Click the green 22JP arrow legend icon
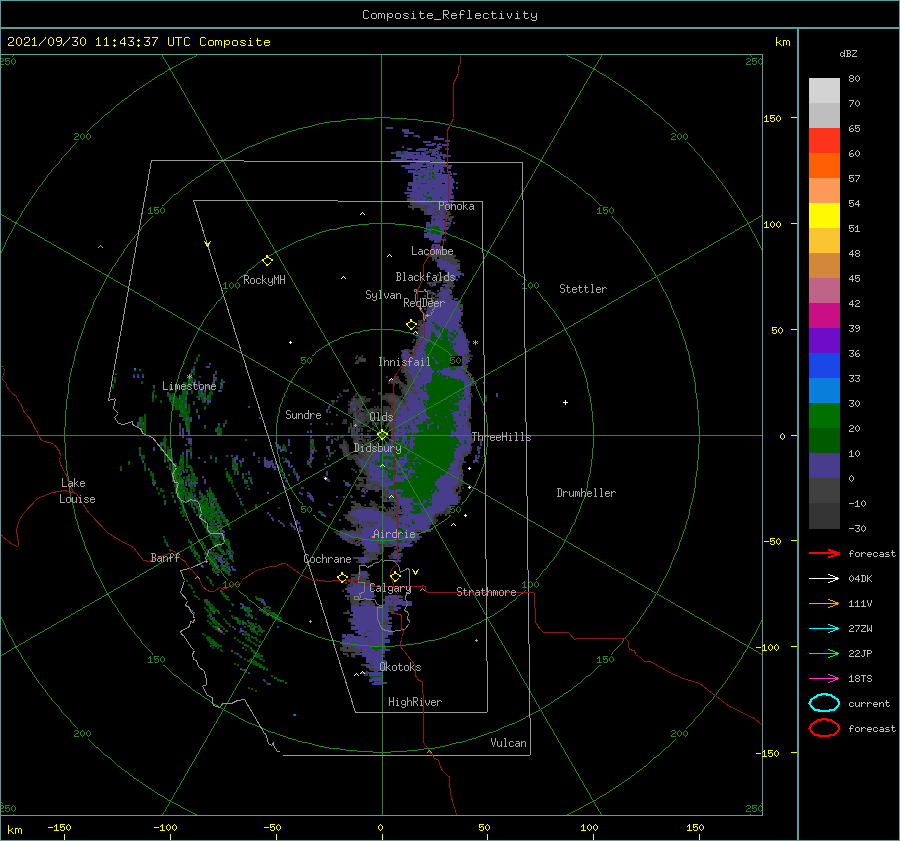The width and height of the screenshot is (900, 841). pos(824,653)
